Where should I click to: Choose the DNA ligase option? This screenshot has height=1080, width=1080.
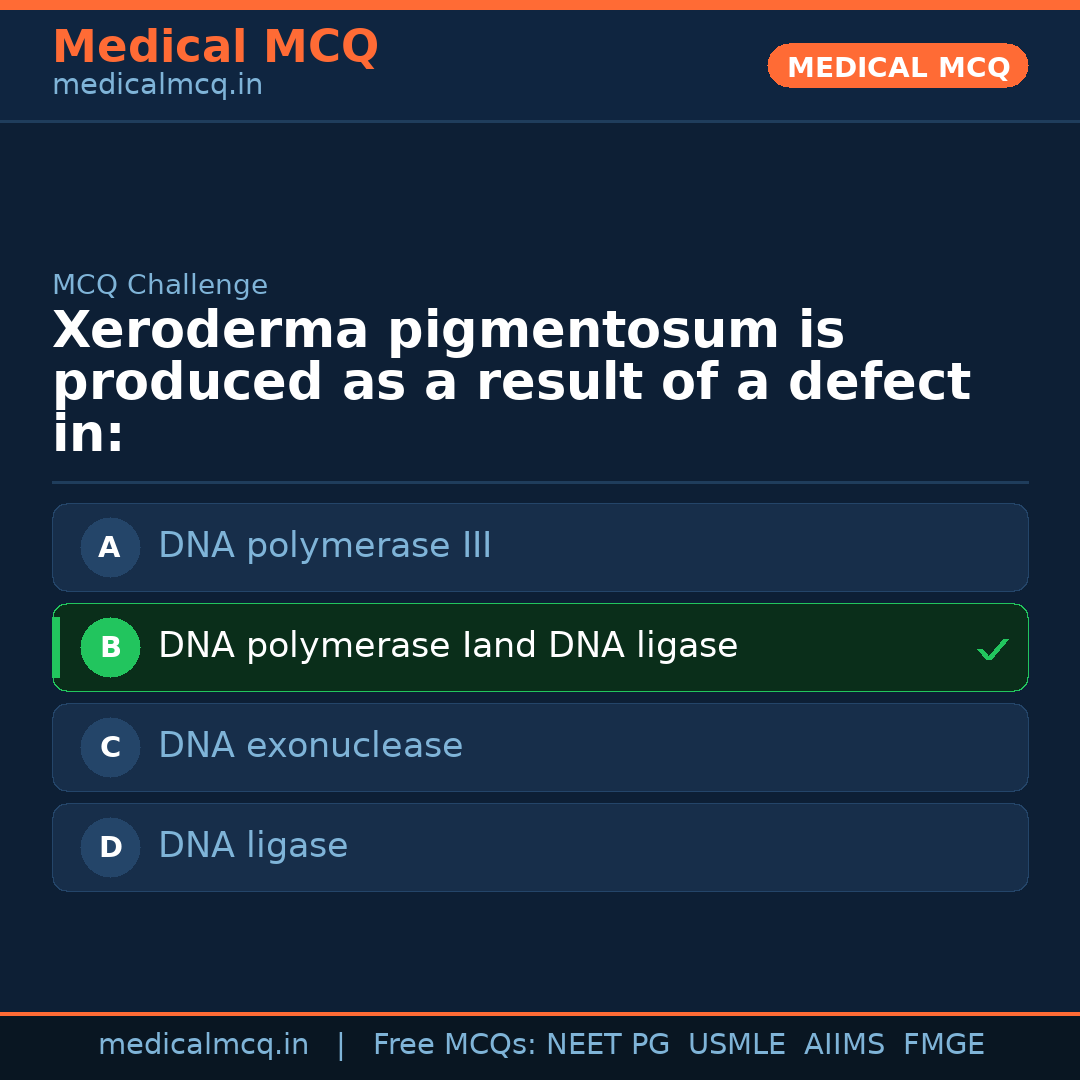[x=253, y=846]
